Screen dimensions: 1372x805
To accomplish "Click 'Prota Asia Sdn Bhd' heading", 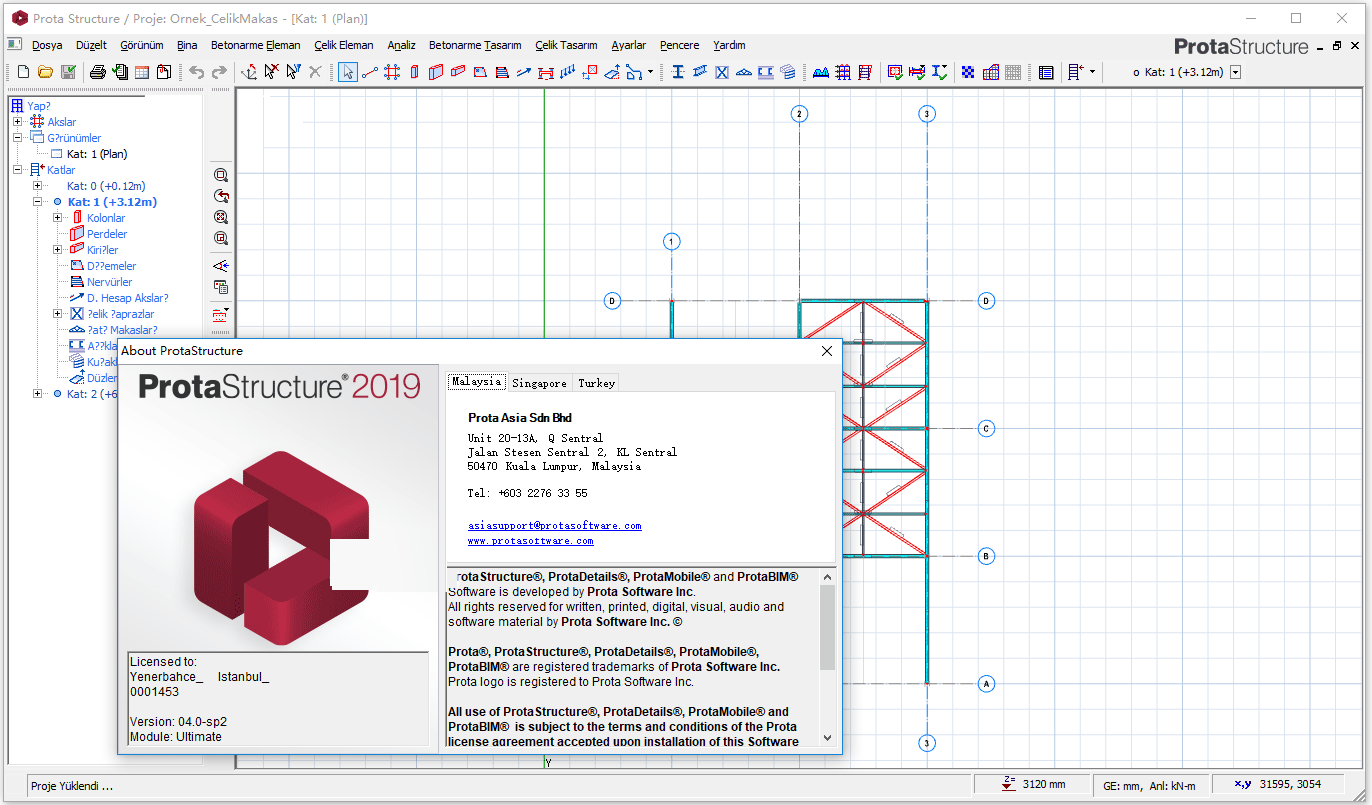I will [520, 418].
